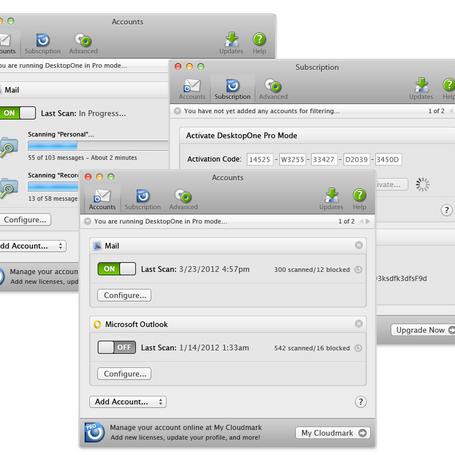Click Help icon in back Accounts window
The height and width of the screenshot is (455, 455).
click(259, 43)
